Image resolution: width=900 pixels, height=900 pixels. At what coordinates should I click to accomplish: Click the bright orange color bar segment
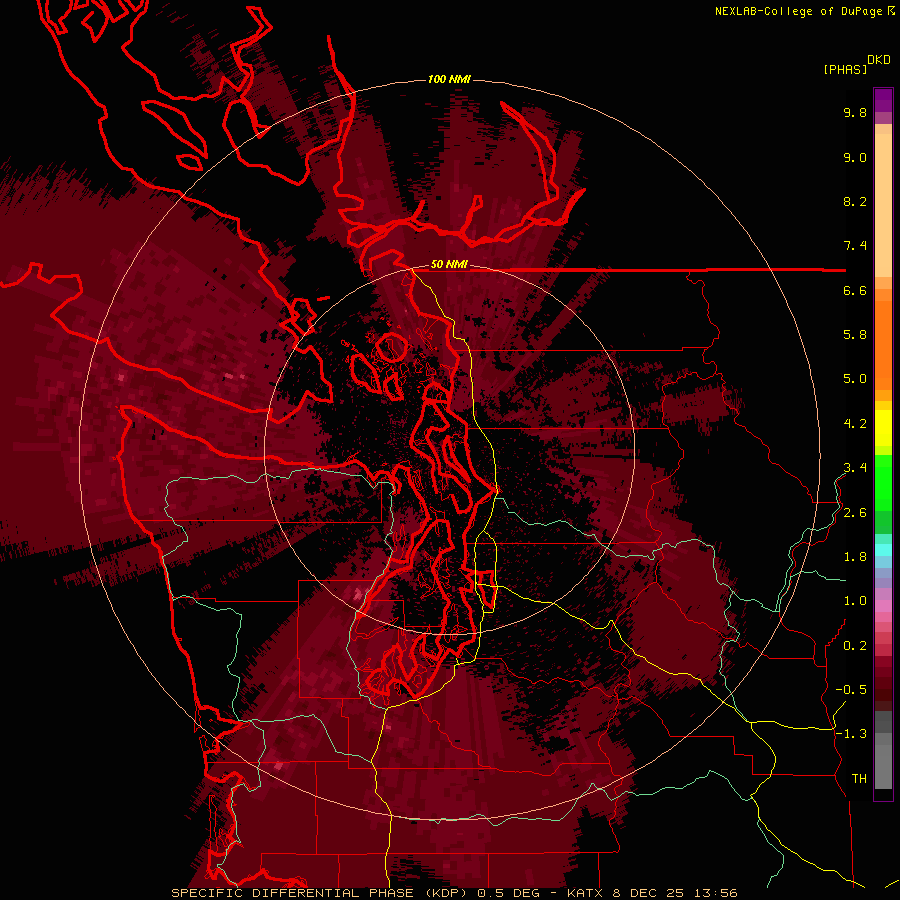pyautogui.click(x=883, y=346)
